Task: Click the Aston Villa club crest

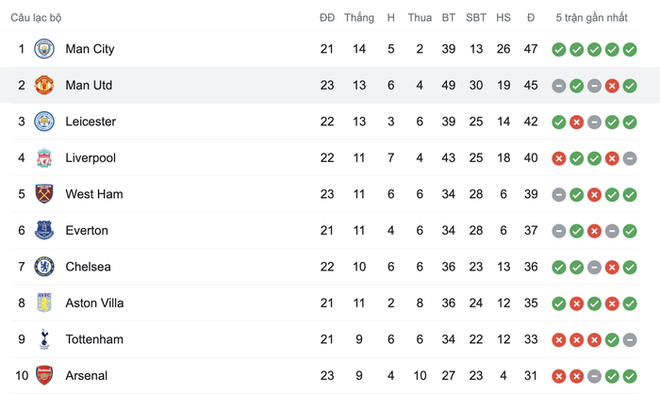Action: (x=44, y=303)
